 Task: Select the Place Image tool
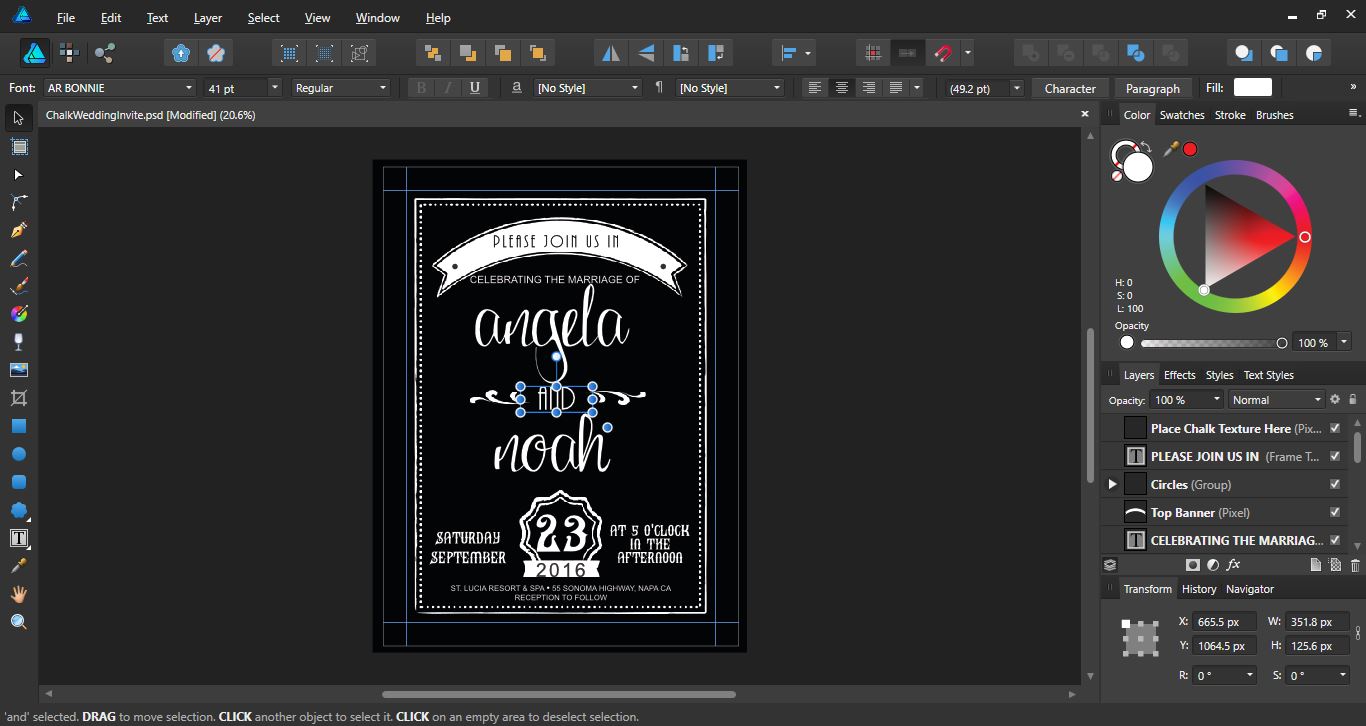click(18, 370)
